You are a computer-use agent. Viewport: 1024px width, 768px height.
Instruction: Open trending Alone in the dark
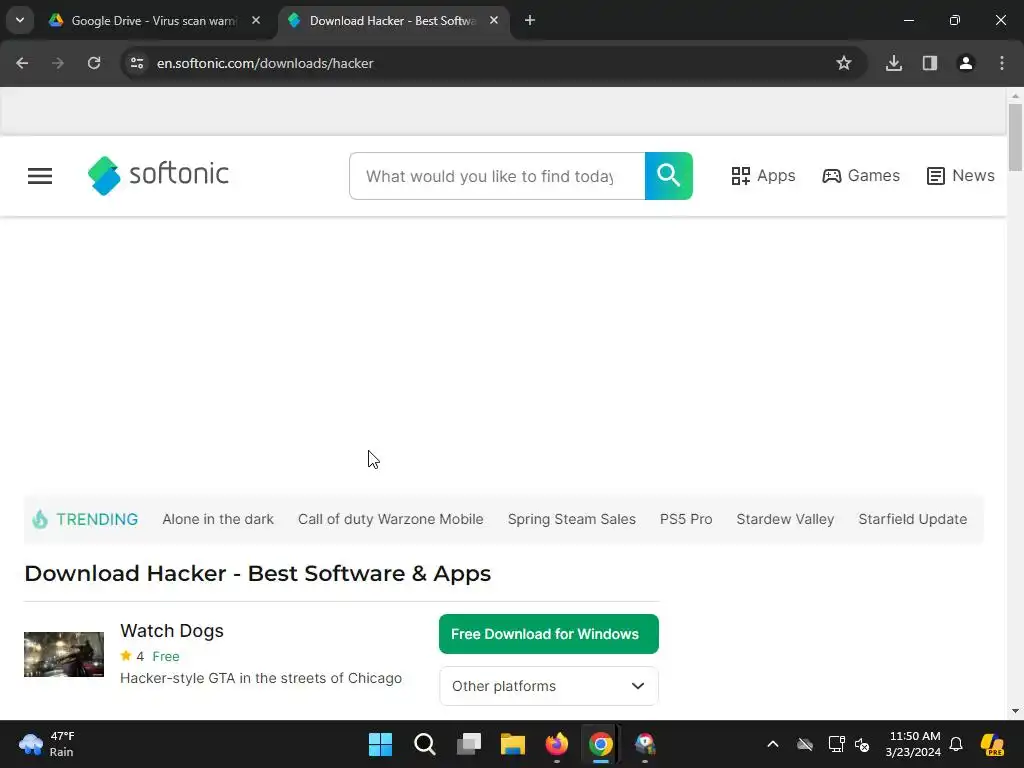click(218, 519)
